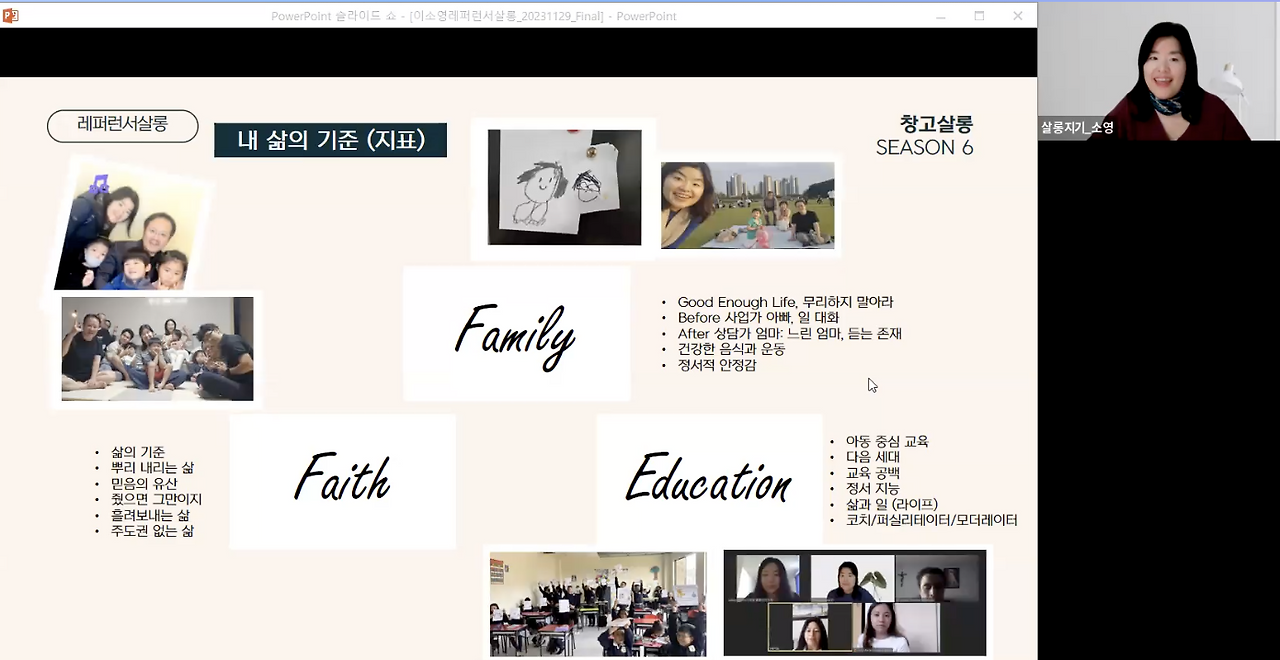Click bullet '다음 세대'
Screen dimensions: 1280x660
click(x=873, y=457)
